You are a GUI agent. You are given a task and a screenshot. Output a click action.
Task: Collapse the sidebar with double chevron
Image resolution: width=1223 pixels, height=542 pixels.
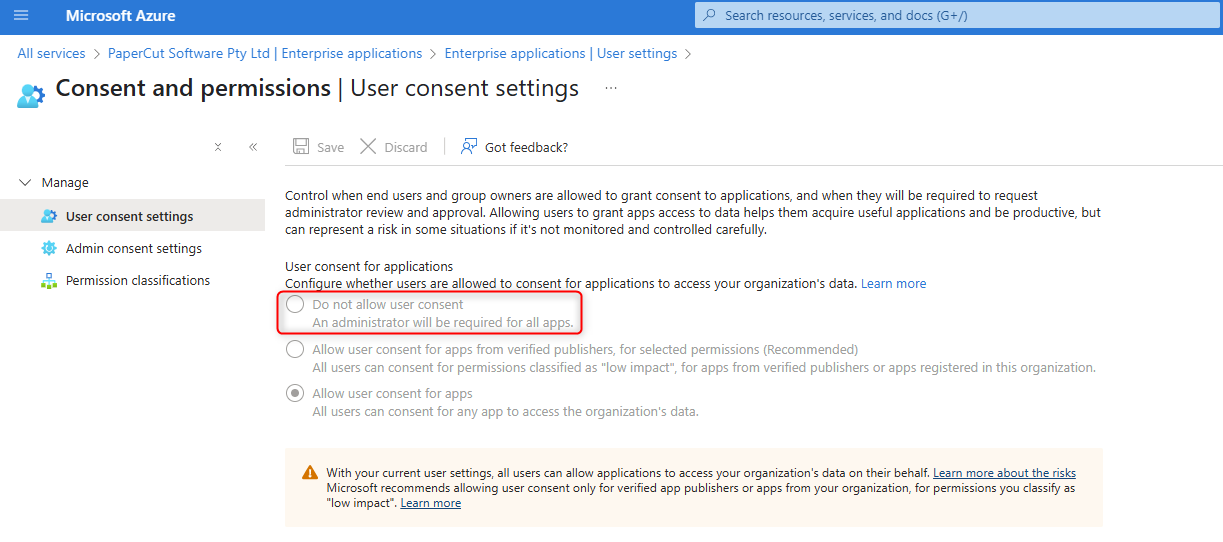coord(253,147)
